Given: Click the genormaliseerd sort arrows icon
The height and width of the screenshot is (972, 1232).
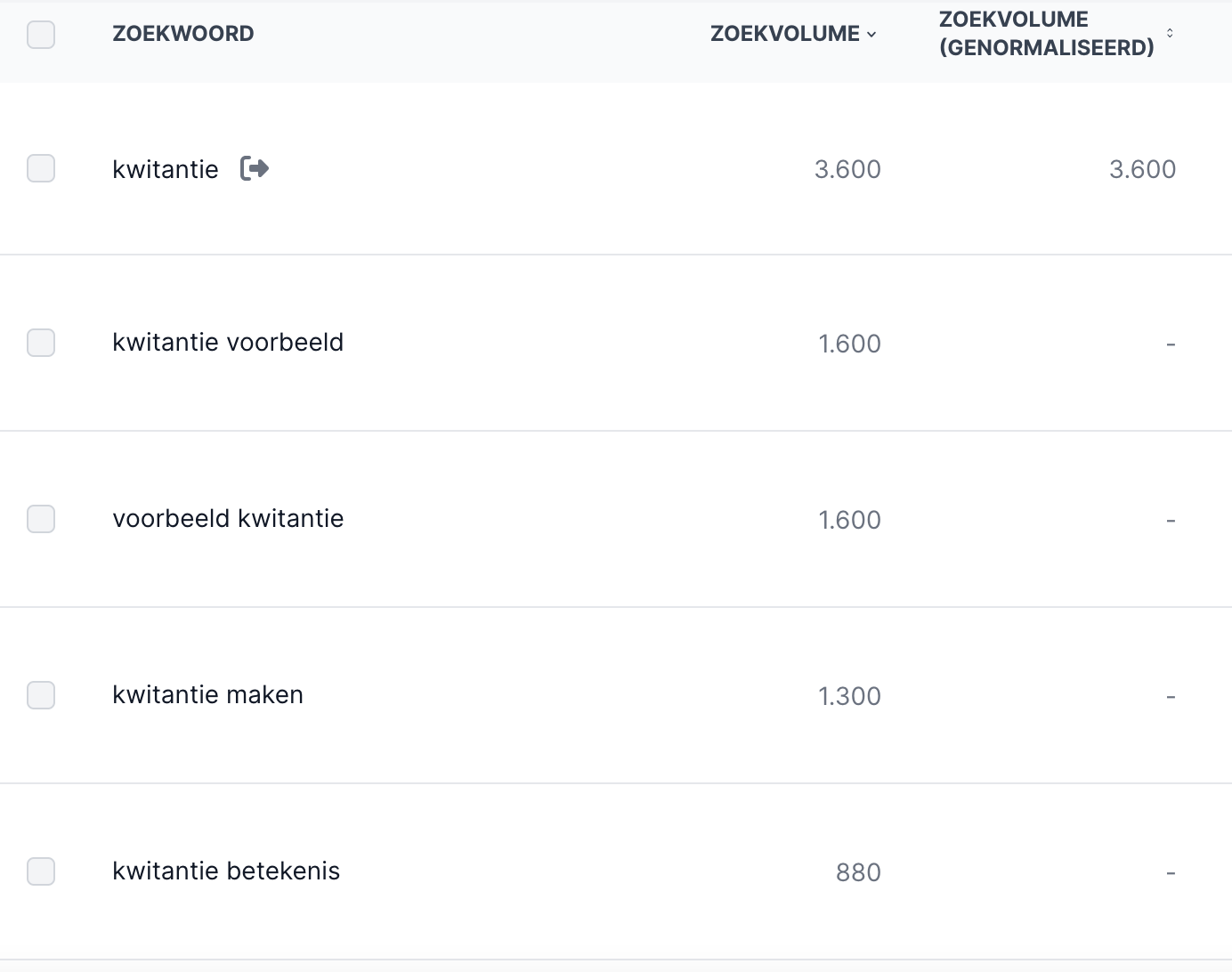Looking at the screenshot, I should pos(1170,33).
